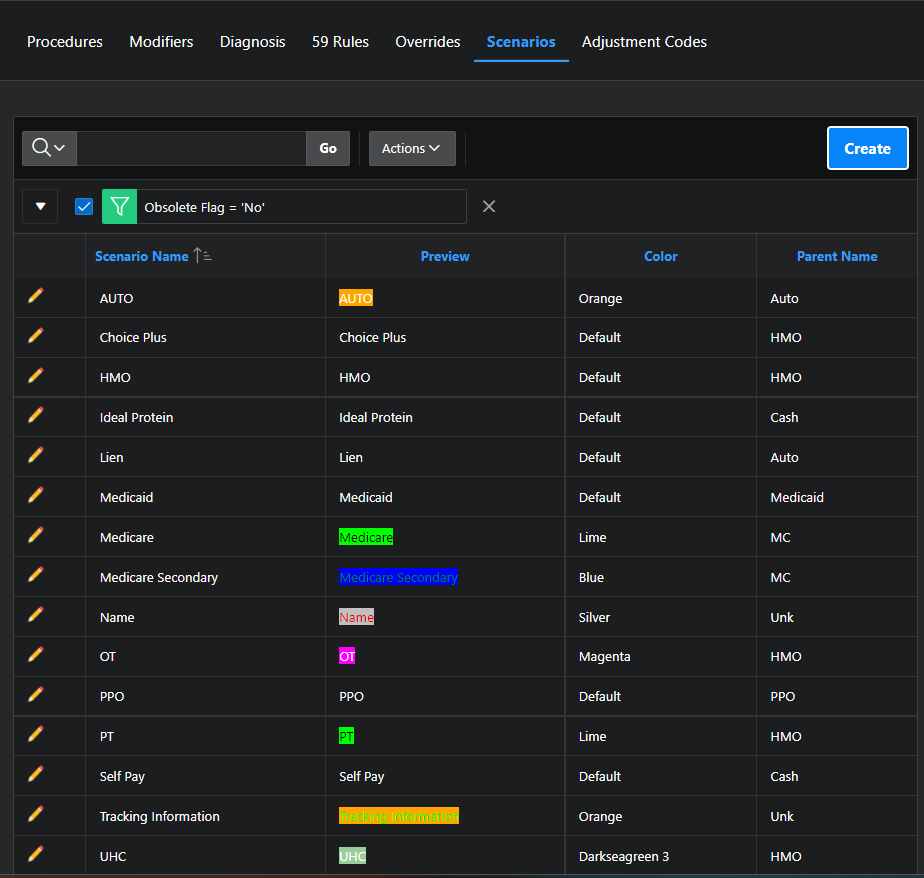Click the Obsolete Flag = 'No' filter text

(x=204, y=207)
